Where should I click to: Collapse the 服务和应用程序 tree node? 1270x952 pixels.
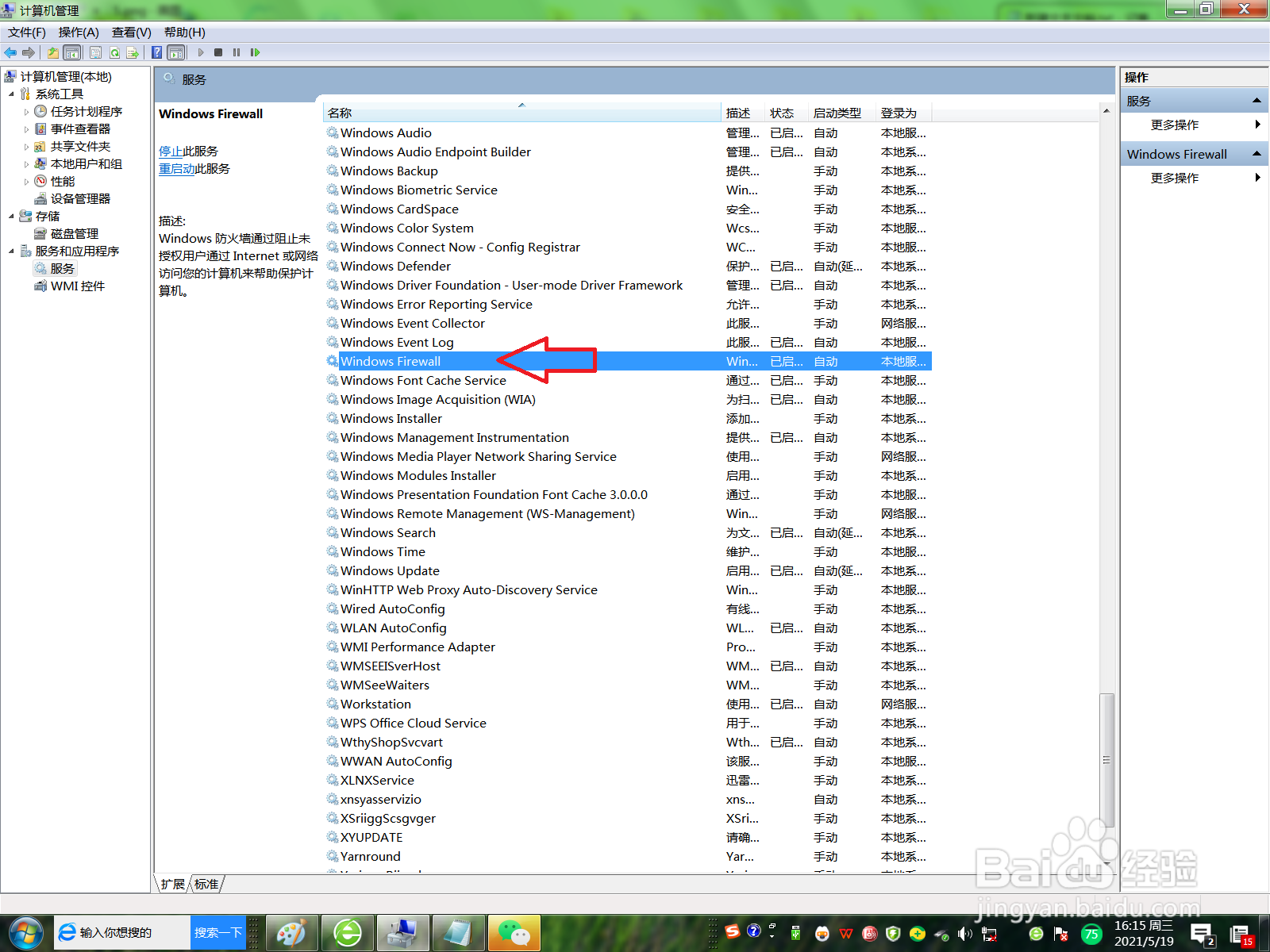tap(12, 251)
